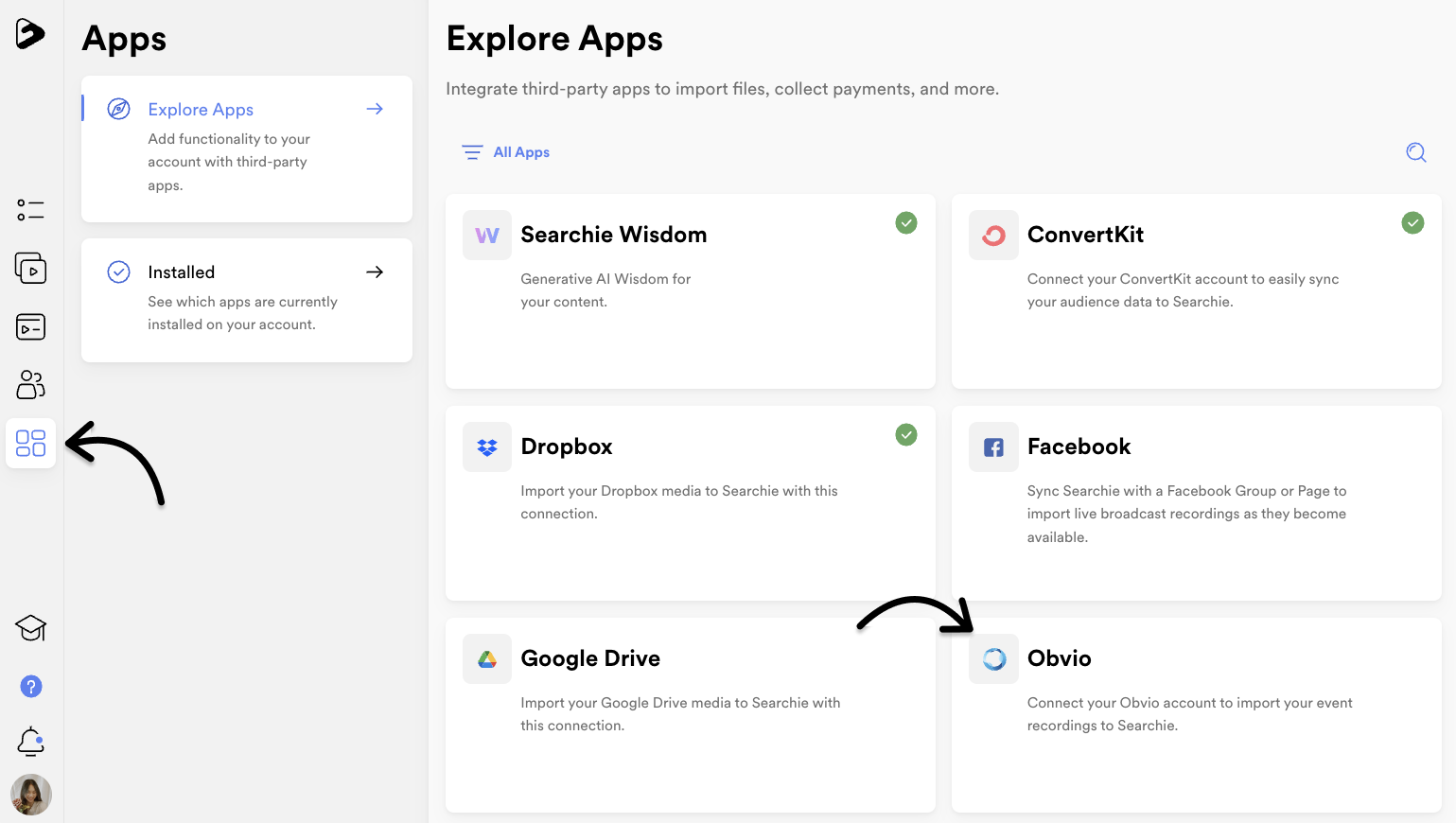The height and width of the screenshot is (823, 1456).
Task: Click the Dropbox logo icon
Action: [x=487, y=447]
